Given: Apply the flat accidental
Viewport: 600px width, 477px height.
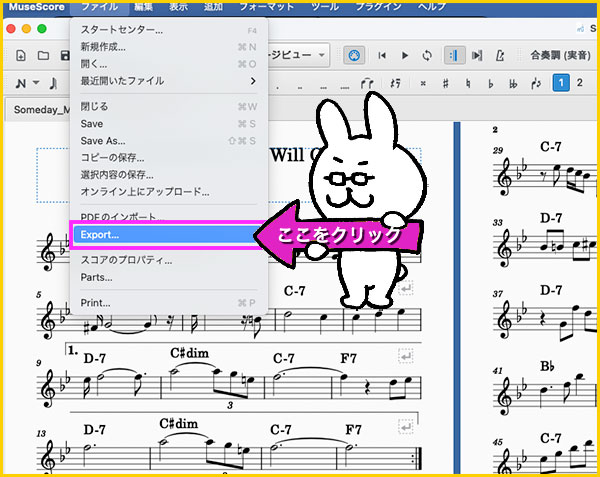Looking at the screenshot, I should (x=490, y=83).
